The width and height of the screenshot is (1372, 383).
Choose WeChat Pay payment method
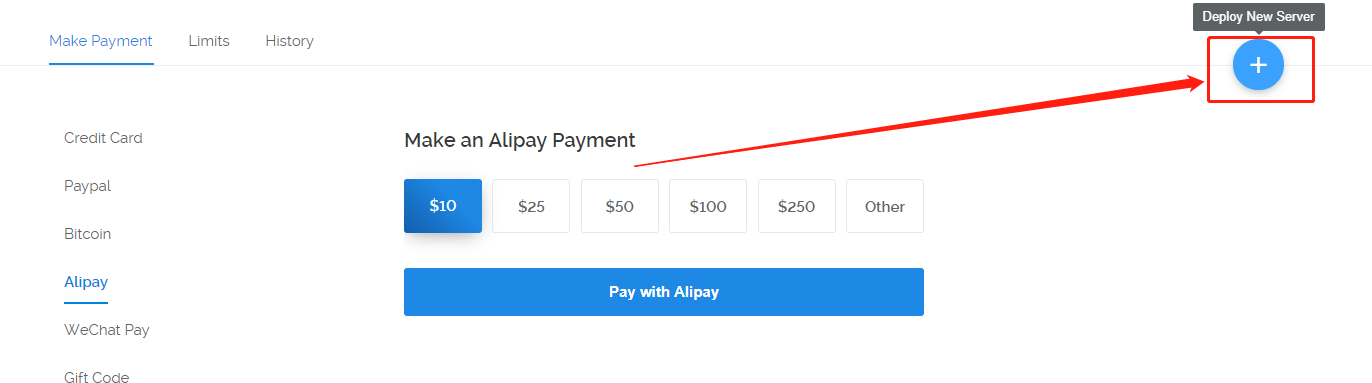click(107, 330)
